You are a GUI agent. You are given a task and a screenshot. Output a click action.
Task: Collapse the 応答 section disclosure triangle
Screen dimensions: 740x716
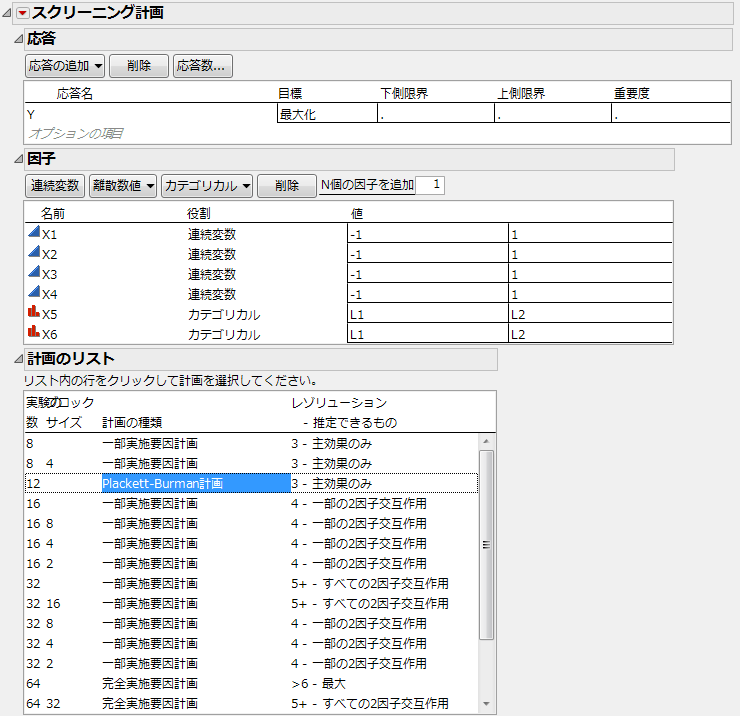pyautogui.click(x=16, y=39)
